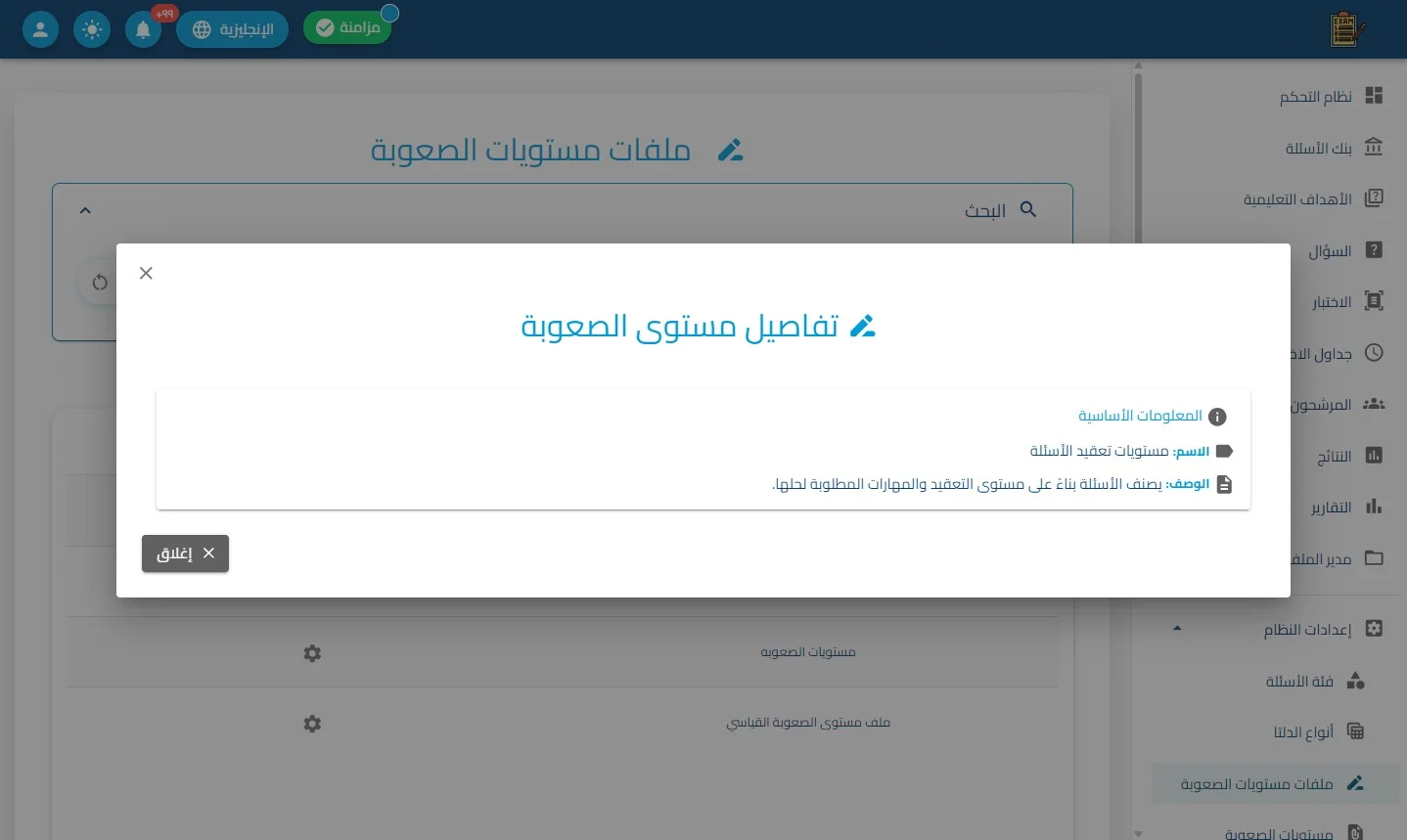
Task: Open الأهداف التعليمية menu item
Action: tap(1312, 199)
